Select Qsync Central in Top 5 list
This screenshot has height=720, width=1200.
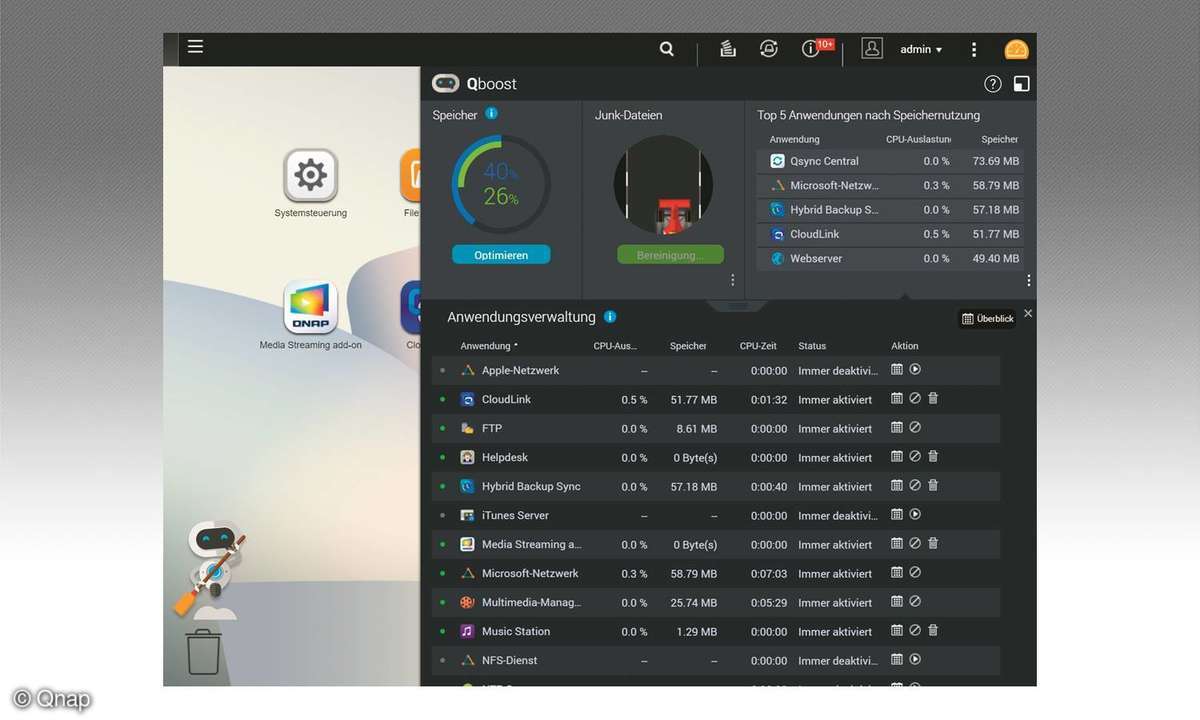point(891,161)
